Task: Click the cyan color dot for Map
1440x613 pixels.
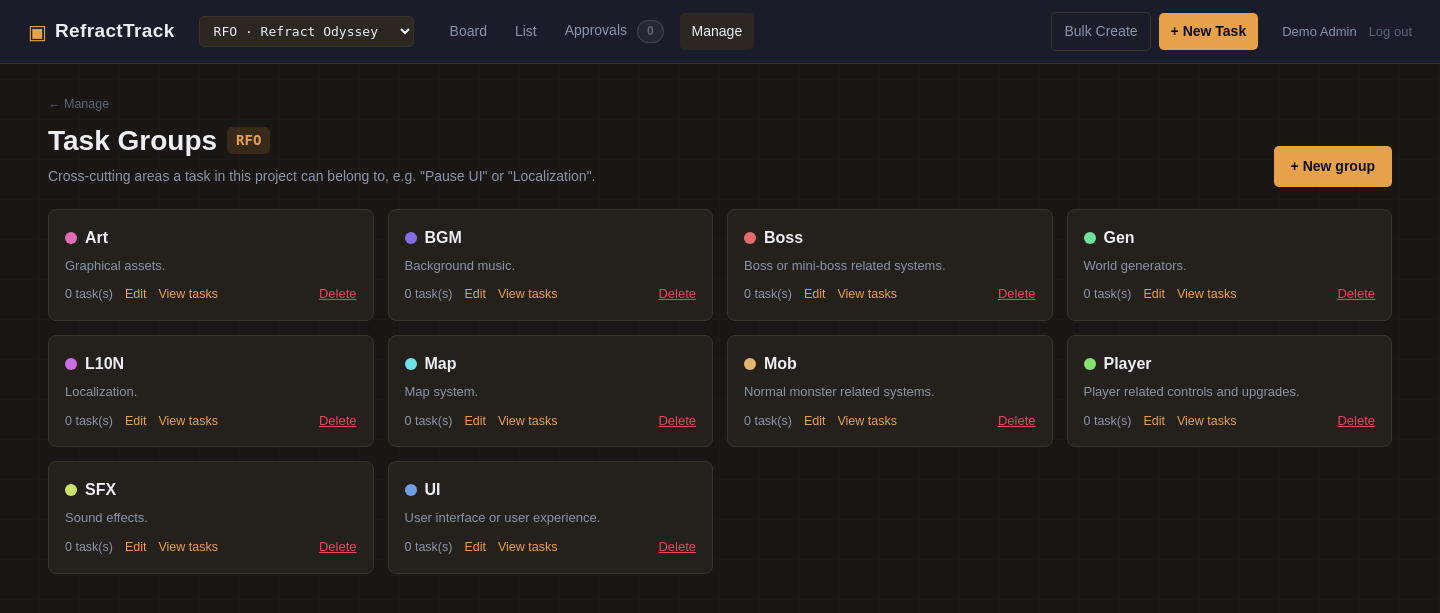Action: click(x=411, y=364)
